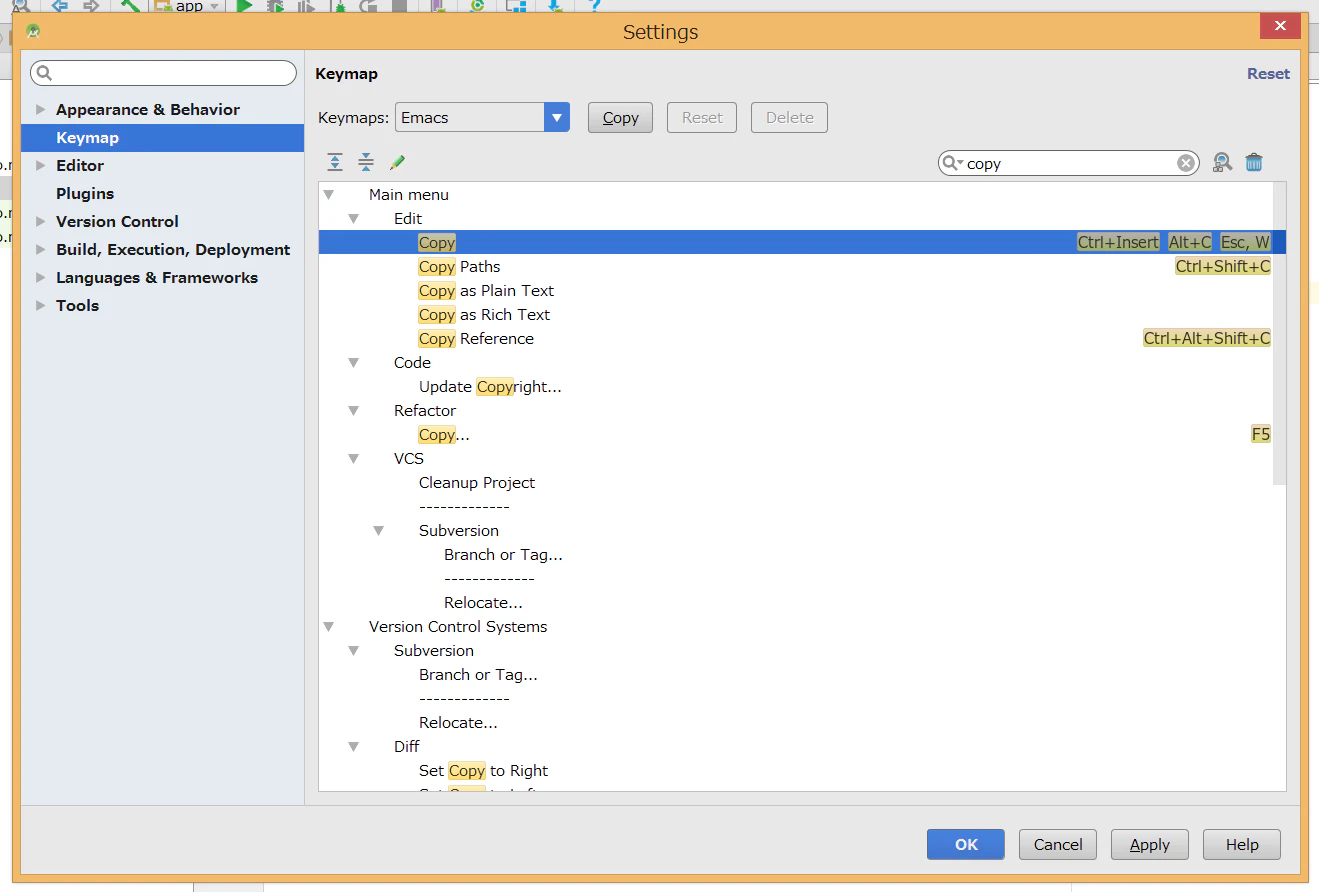1319x892 pixels.
Task: Click the pencil icon to edit shortcuts
Action: pyautogui.click(x=397, y=162)
